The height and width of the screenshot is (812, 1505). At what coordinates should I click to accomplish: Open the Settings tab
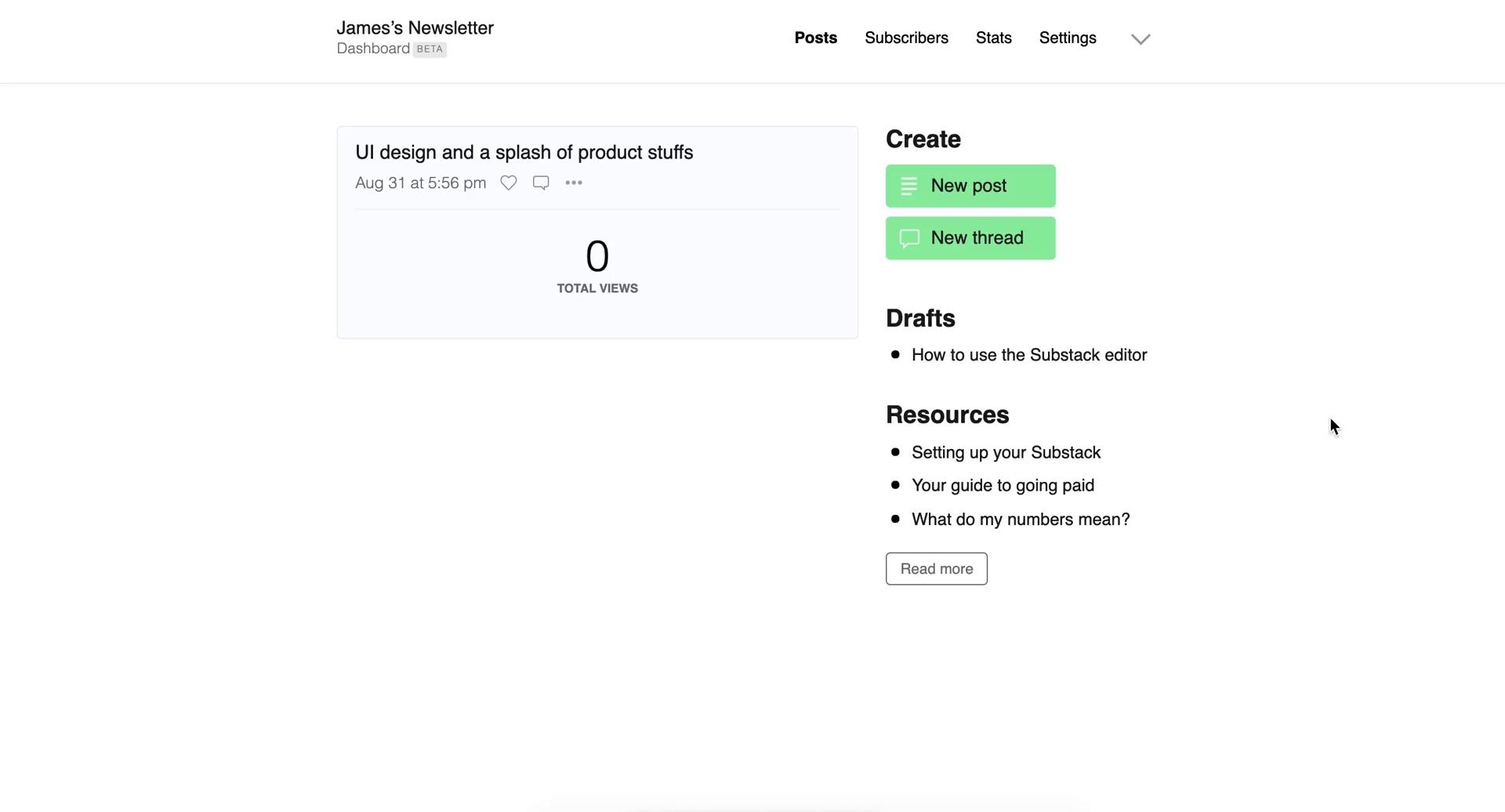(x=1068, y=38)
